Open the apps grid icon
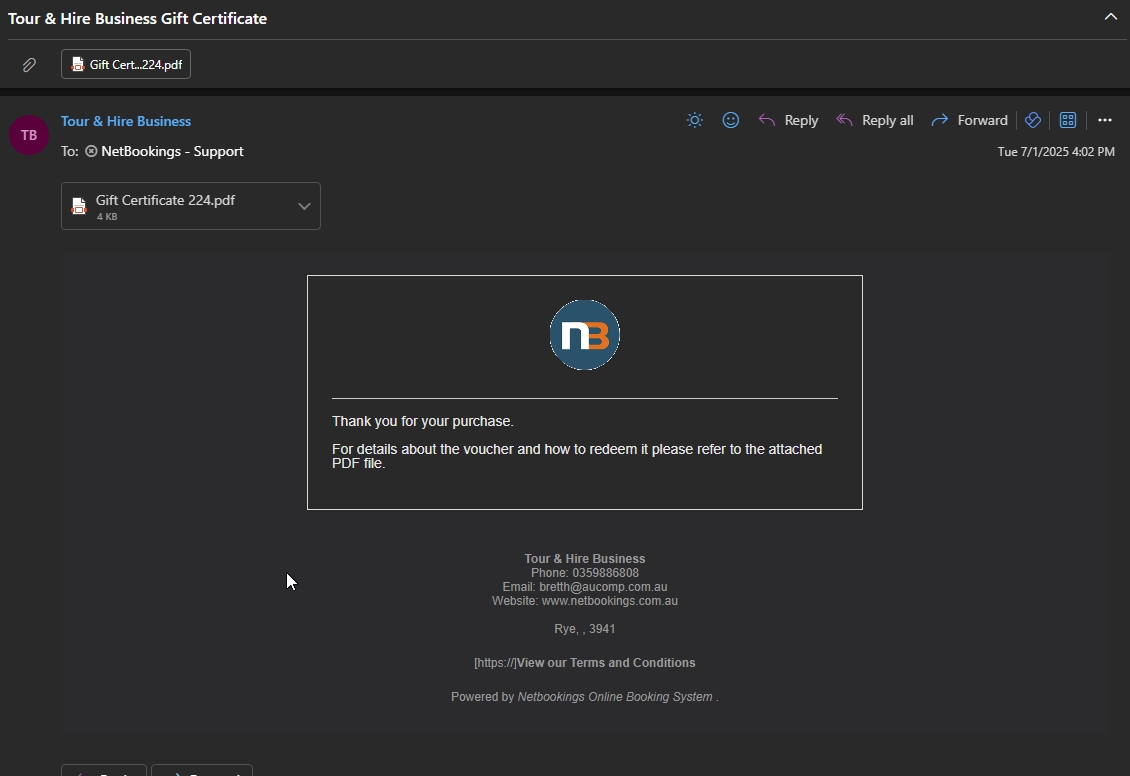This screenshot has height=776, width=1130. tap(1068, 120)
